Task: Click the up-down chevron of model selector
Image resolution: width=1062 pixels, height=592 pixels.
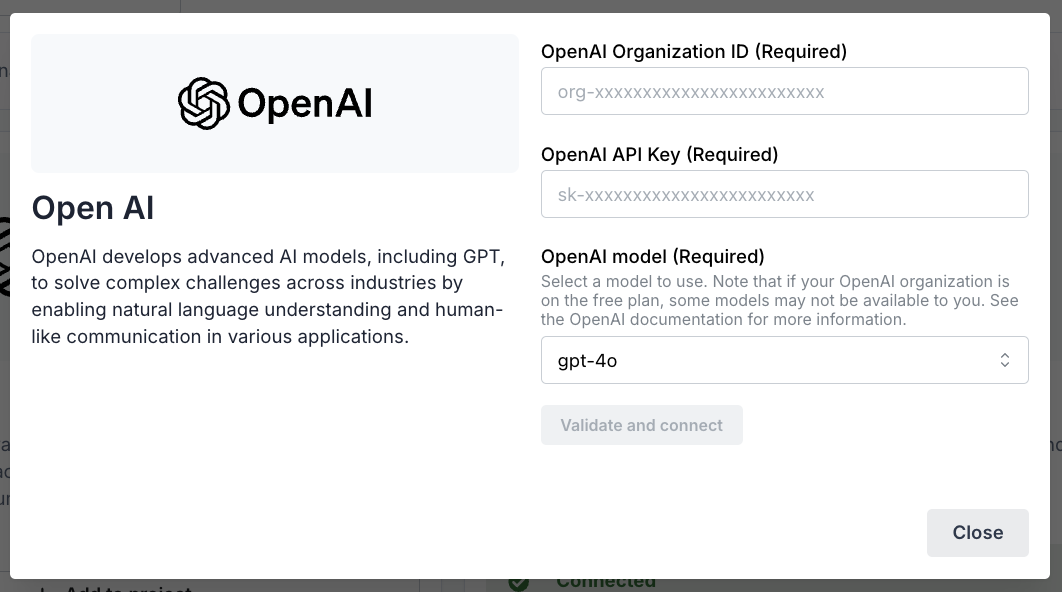Action: [1004, 360]
